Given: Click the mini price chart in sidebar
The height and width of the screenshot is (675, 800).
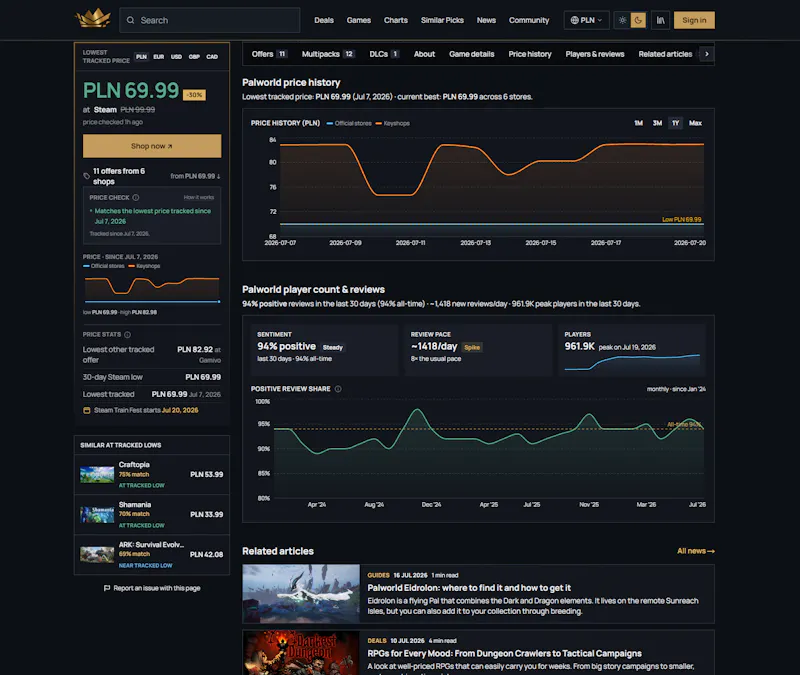Looking at the screenshot, I should point(152,290).
